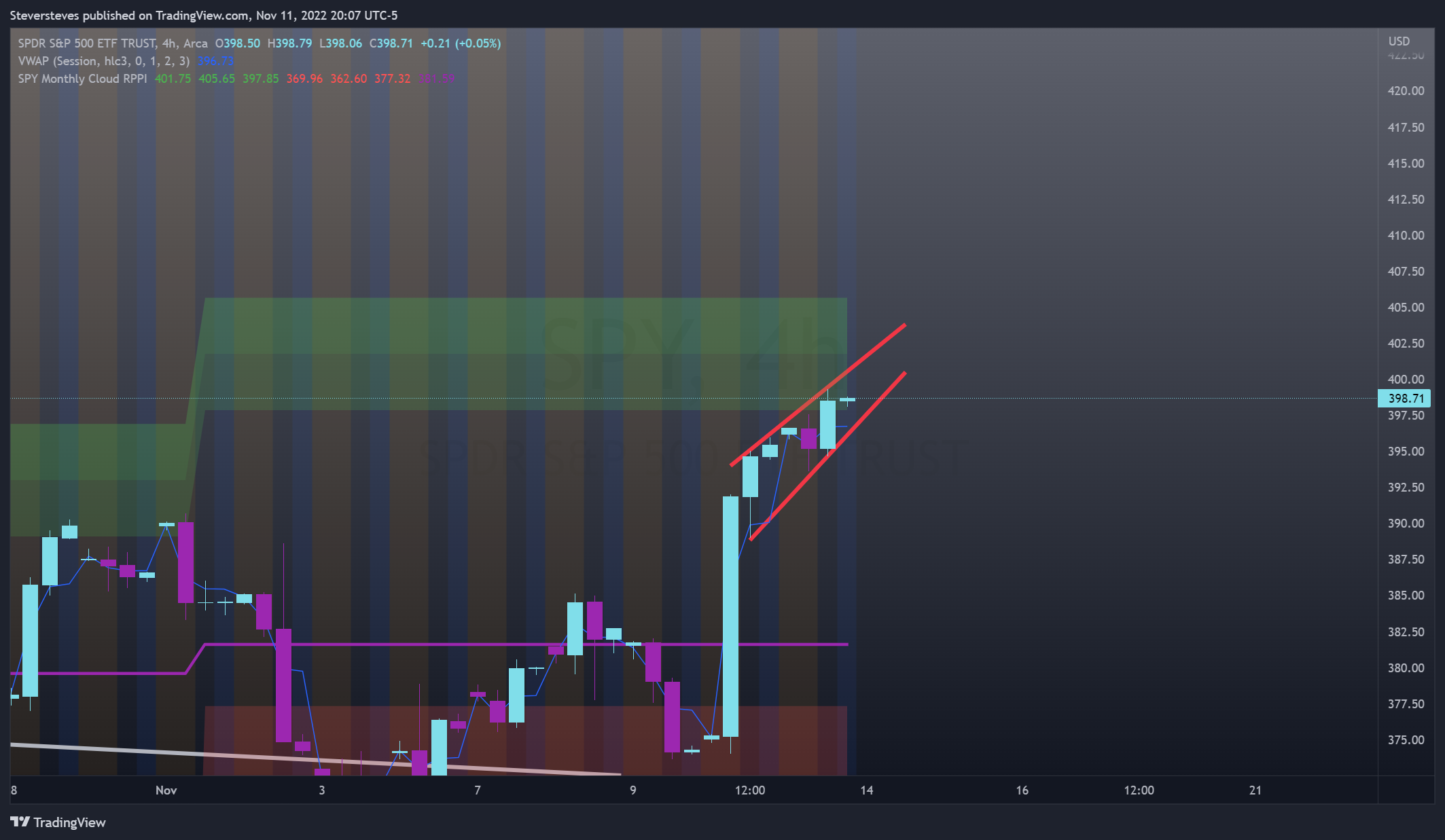Click the 385.00 price axis label
Viewport: 1445px width, 840px height.
coord(1406,596)
